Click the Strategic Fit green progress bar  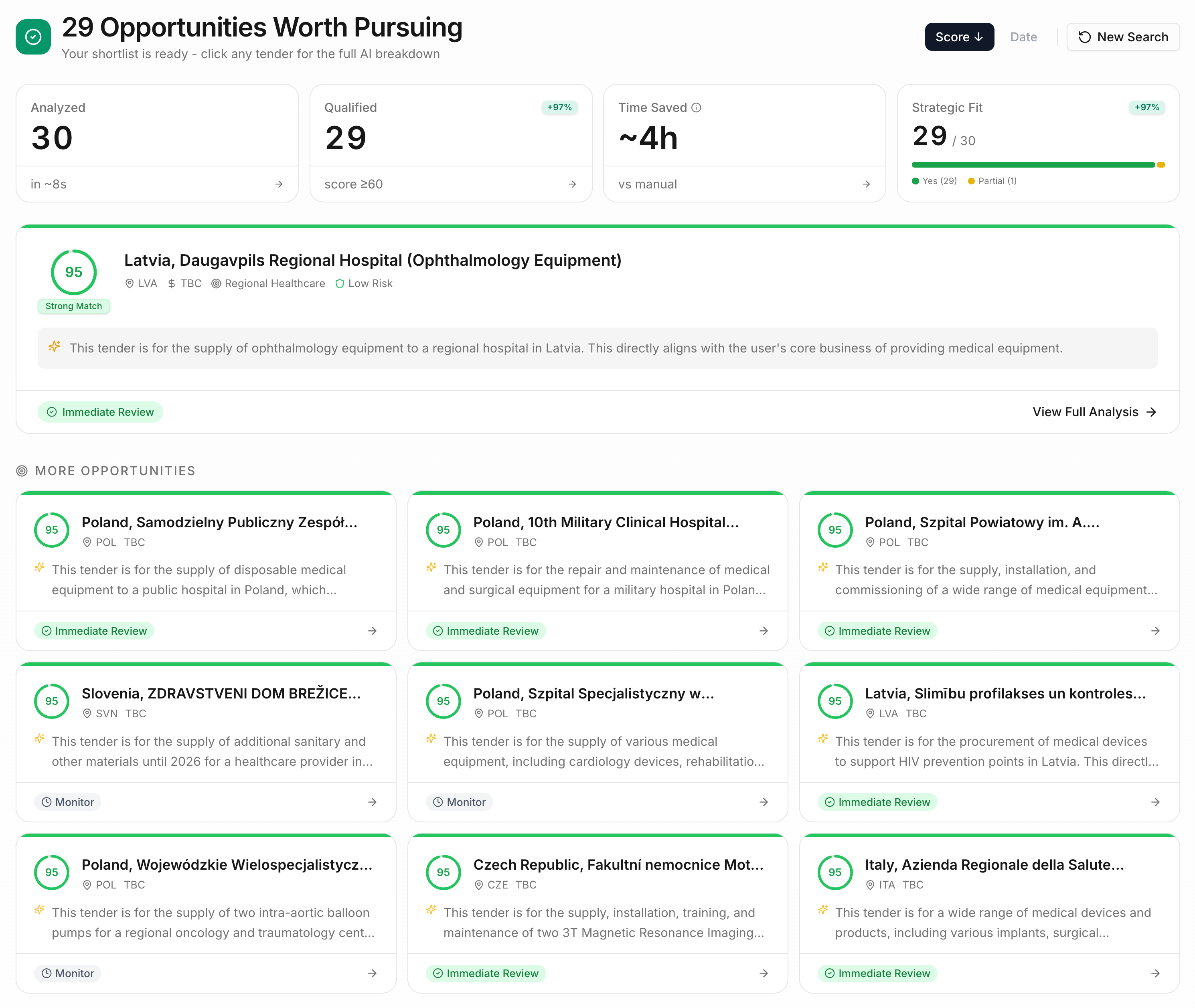point(1033,165)
